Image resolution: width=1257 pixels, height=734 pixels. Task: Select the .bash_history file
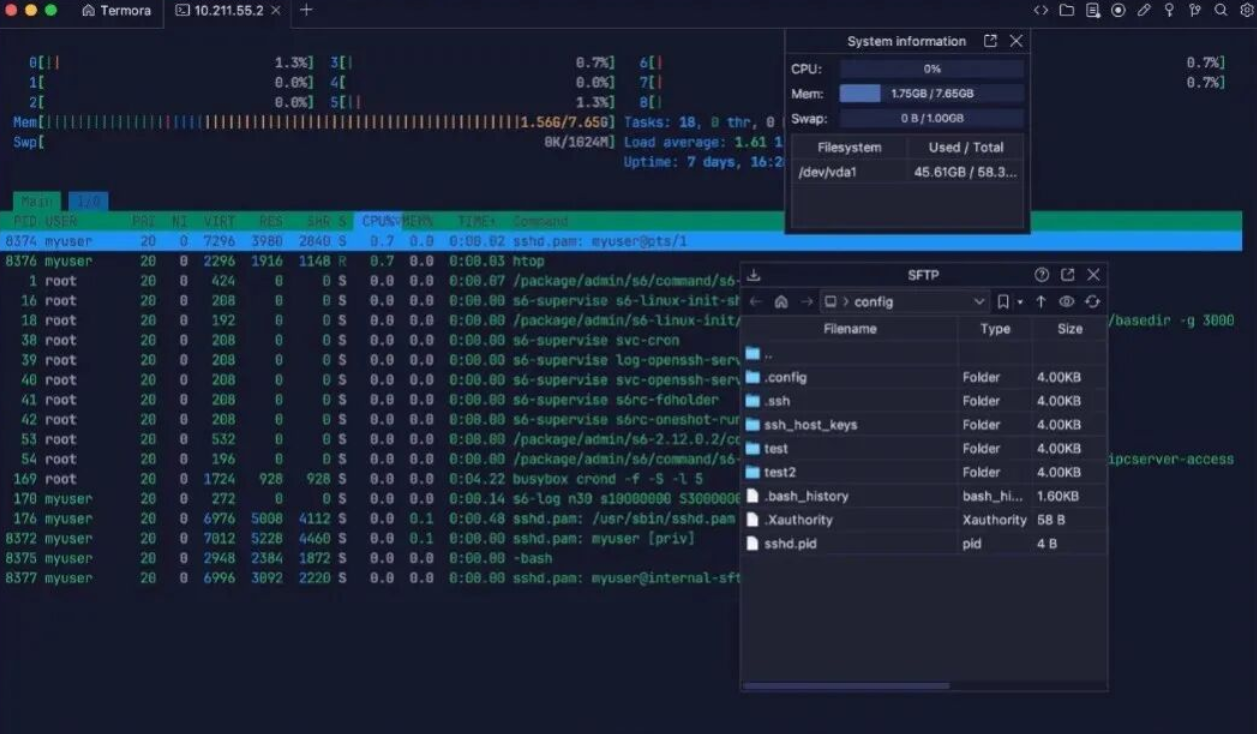click(x=925, y=496)
